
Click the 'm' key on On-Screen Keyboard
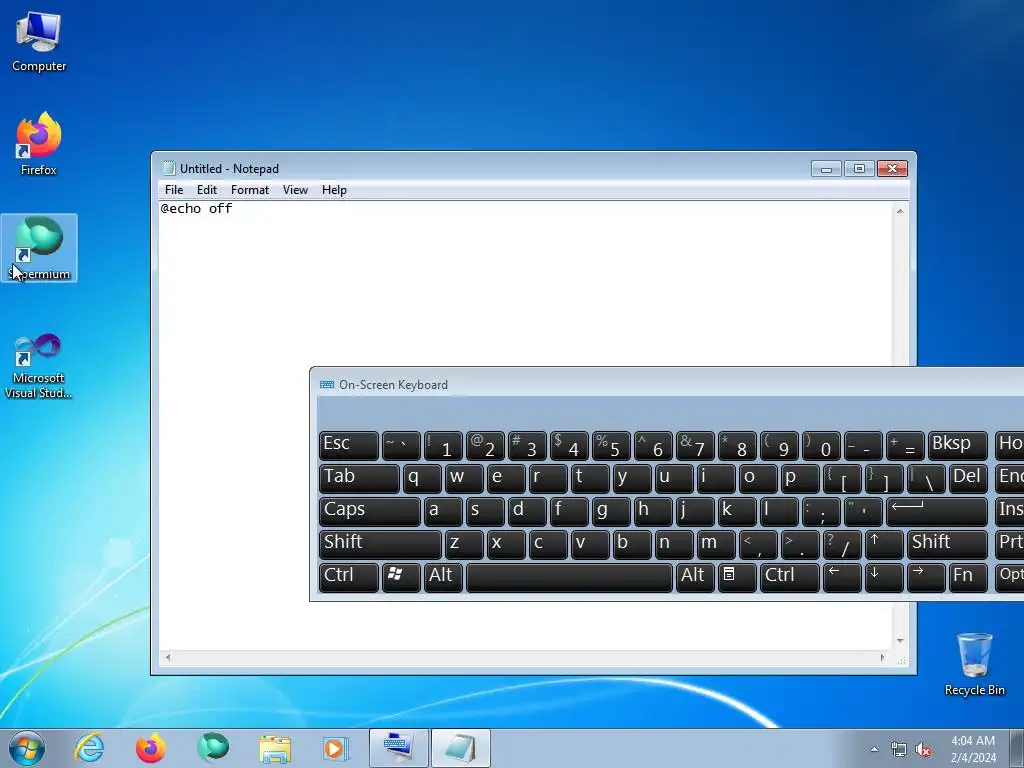coord(716,544)
